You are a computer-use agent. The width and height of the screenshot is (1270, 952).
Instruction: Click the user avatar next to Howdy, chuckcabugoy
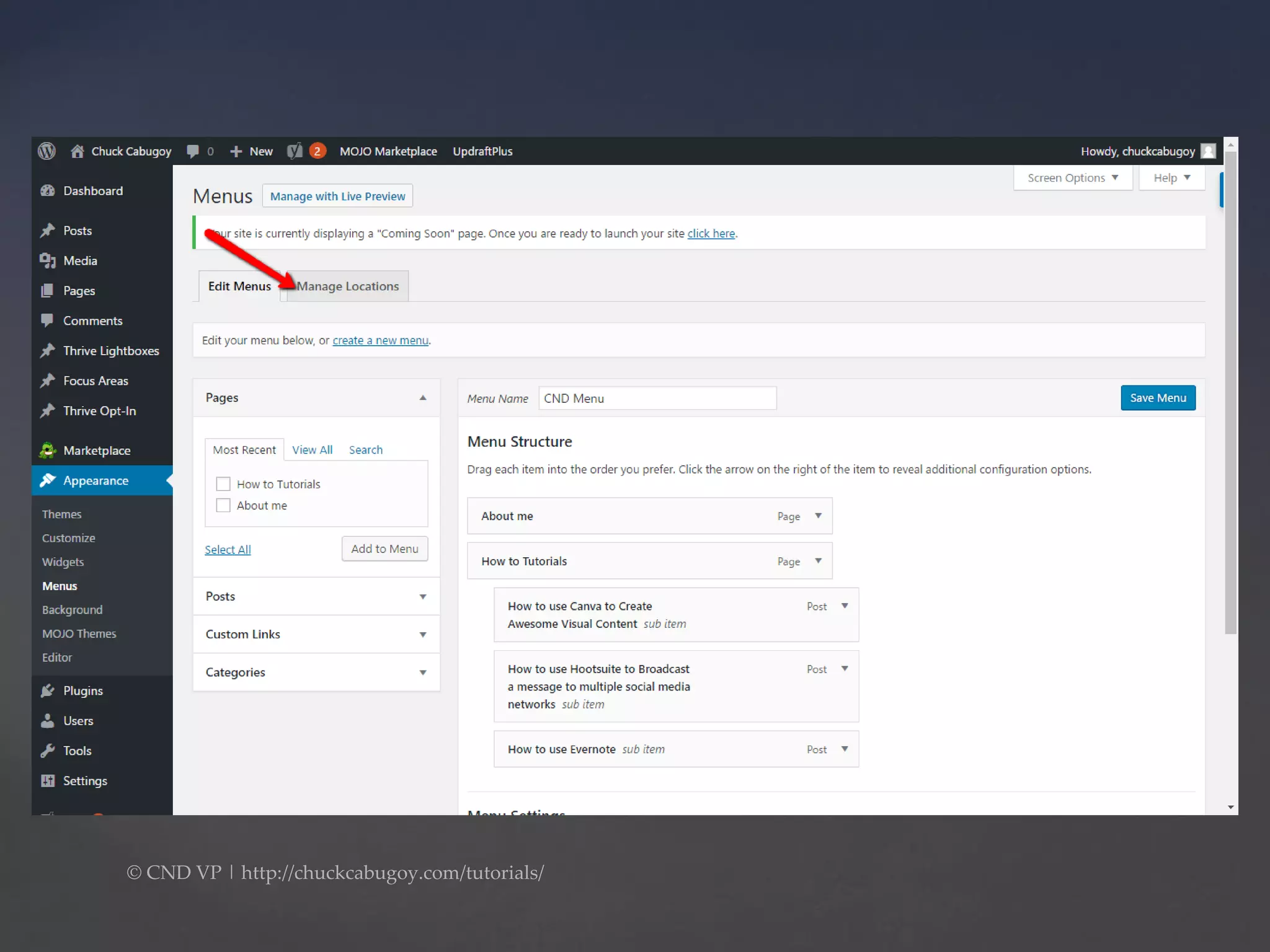pos(1207,151)
